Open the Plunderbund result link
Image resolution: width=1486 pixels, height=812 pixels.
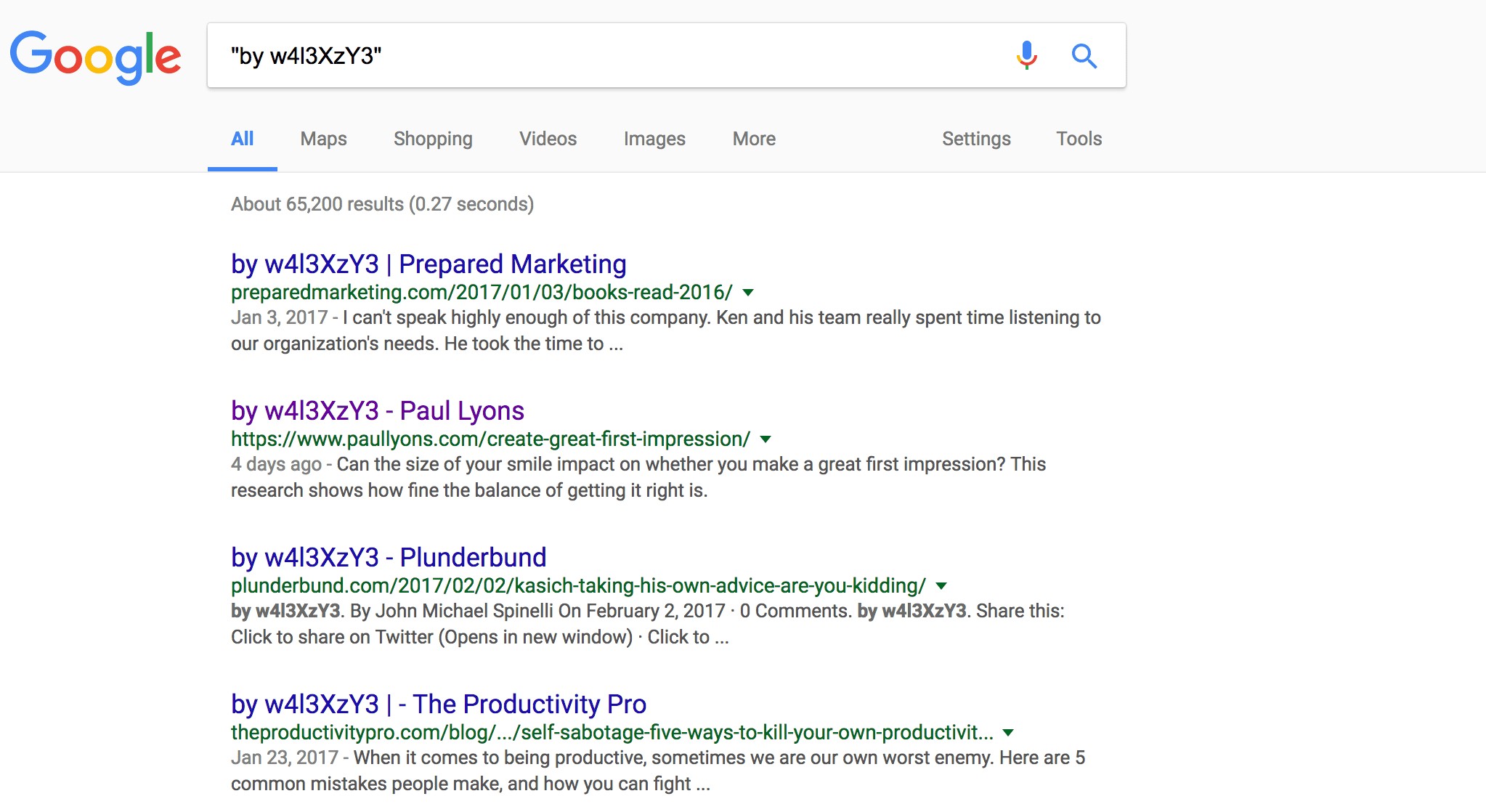(x=389, y=557)
